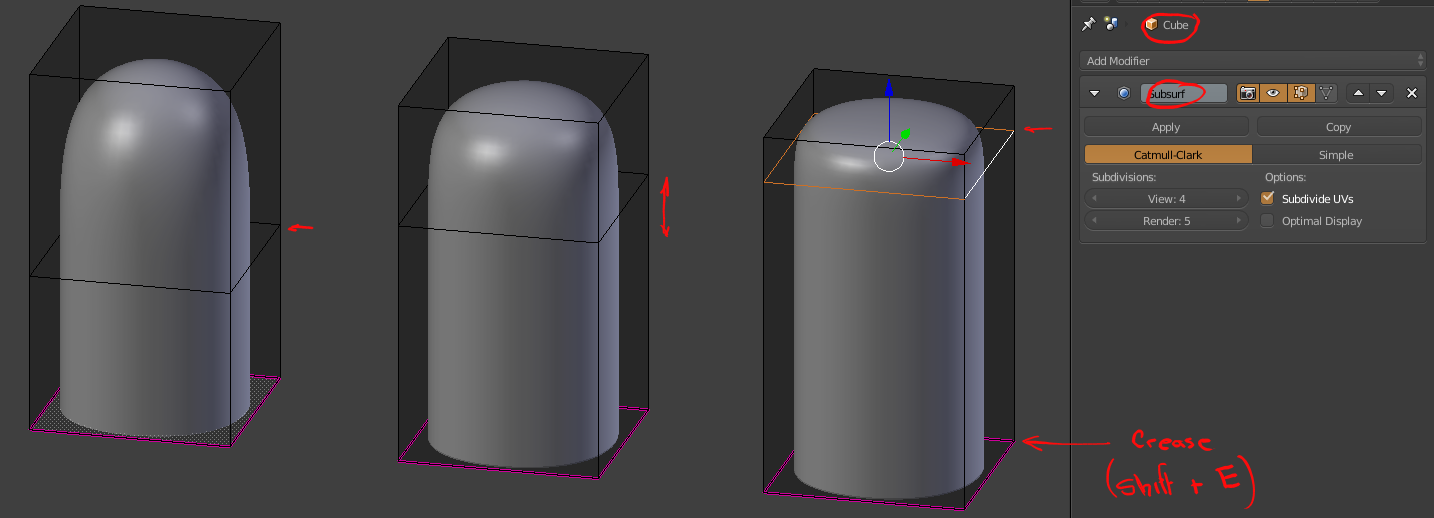This screenshot has width=1434, height=518.
Task: Toggle modifier viewport visibility eye icon
Action: pyautogui.click(x=1273, y=93)
